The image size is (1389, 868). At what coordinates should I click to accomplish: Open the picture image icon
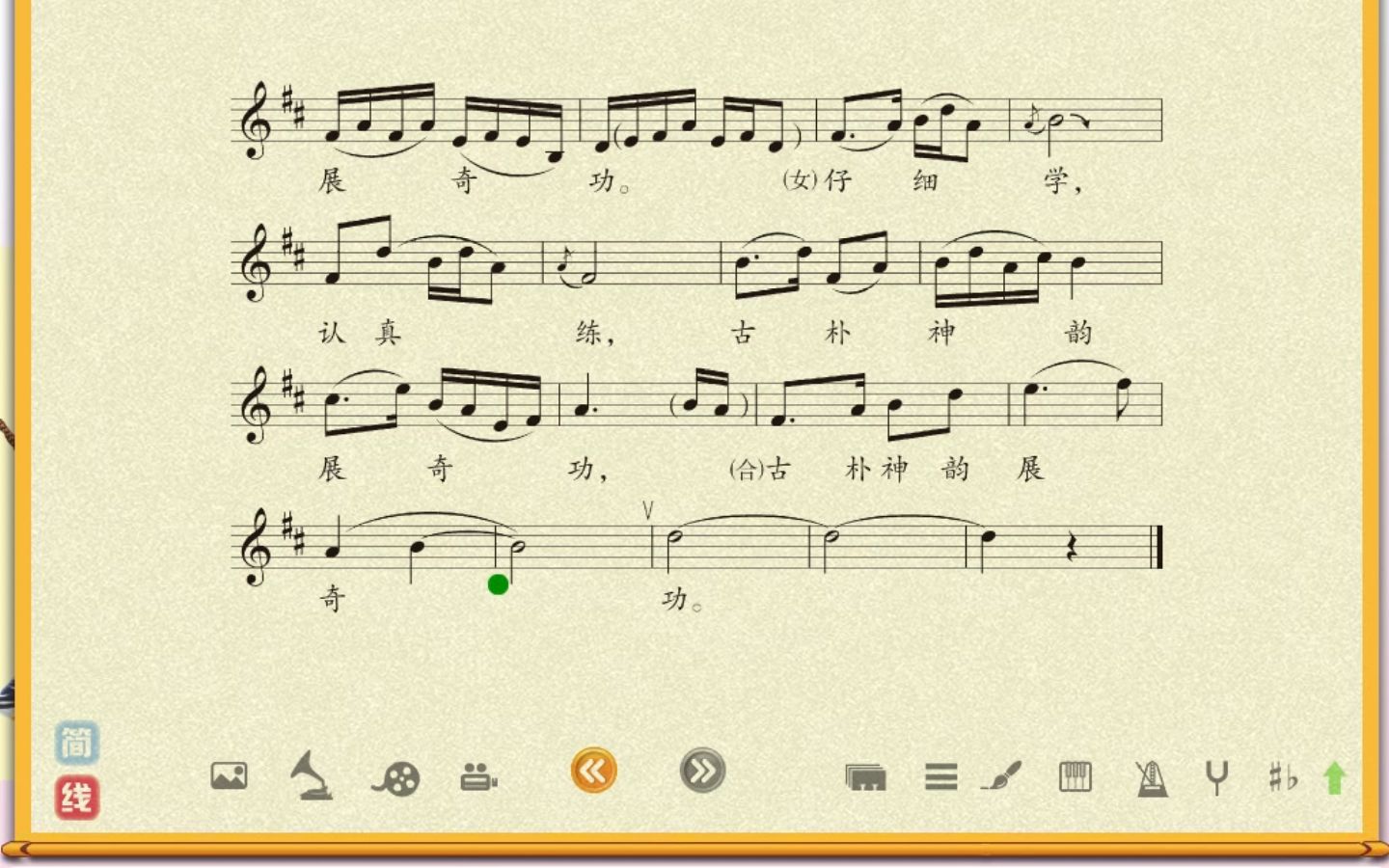tap(229, 775)
